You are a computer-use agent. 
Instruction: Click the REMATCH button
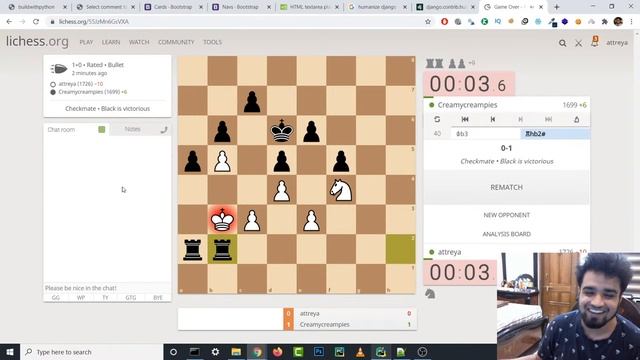point(507,187)
